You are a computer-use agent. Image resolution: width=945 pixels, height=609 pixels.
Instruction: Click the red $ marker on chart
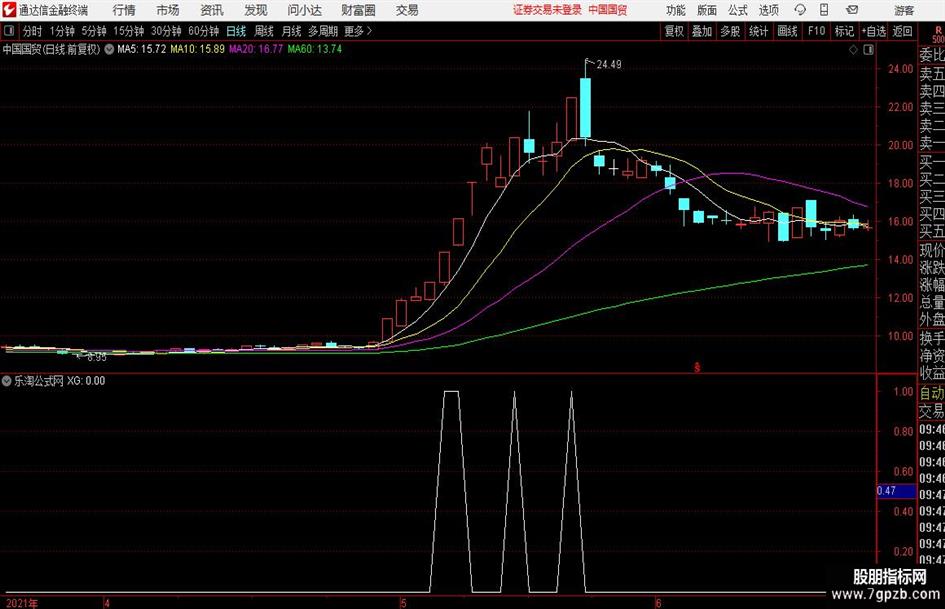coord(697,367)
